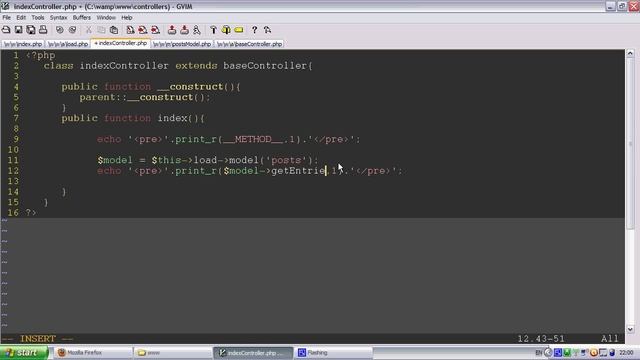Click 'getEntrie' on line 12

(x=298, y=171)
